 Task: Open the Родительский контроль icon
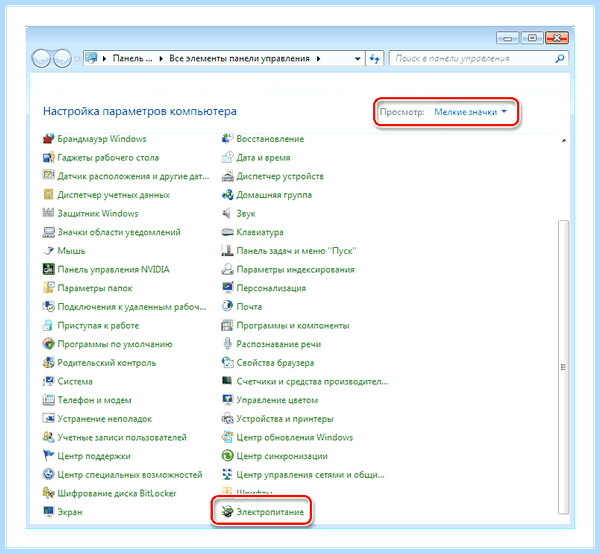point(48,363)
